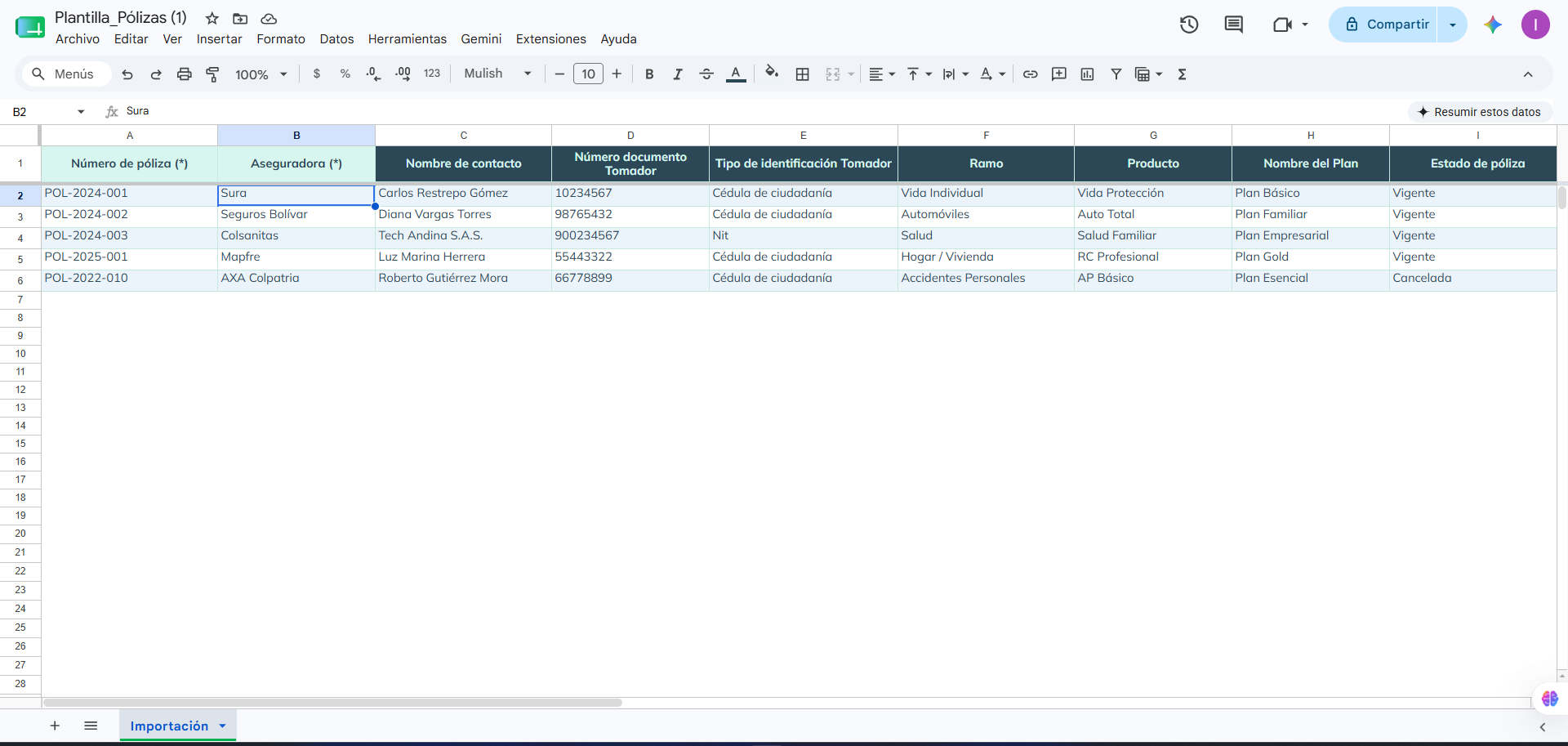Screen dimensions: 1568x746
Task: Collapse the toolbar with chevron
Action: coord(1528,74)
